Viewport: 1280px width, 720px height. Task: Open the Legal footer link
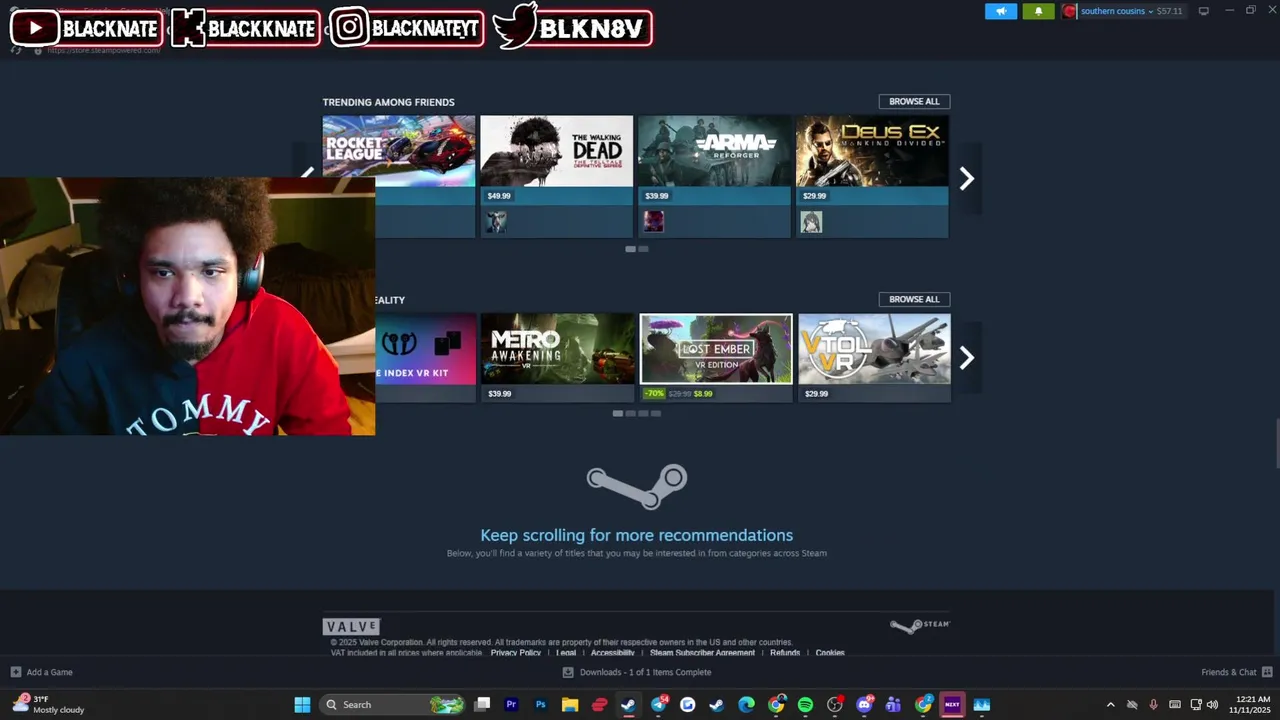pos(566,653)
